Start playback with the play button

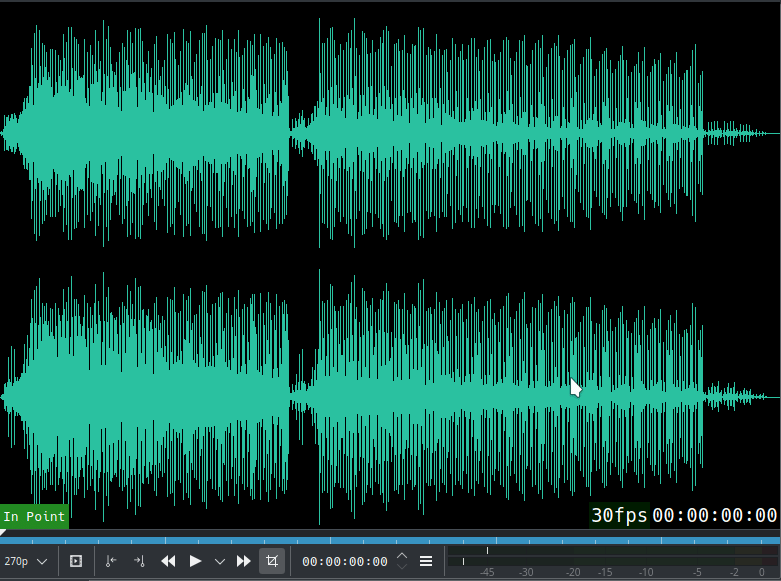pos(195,562)
